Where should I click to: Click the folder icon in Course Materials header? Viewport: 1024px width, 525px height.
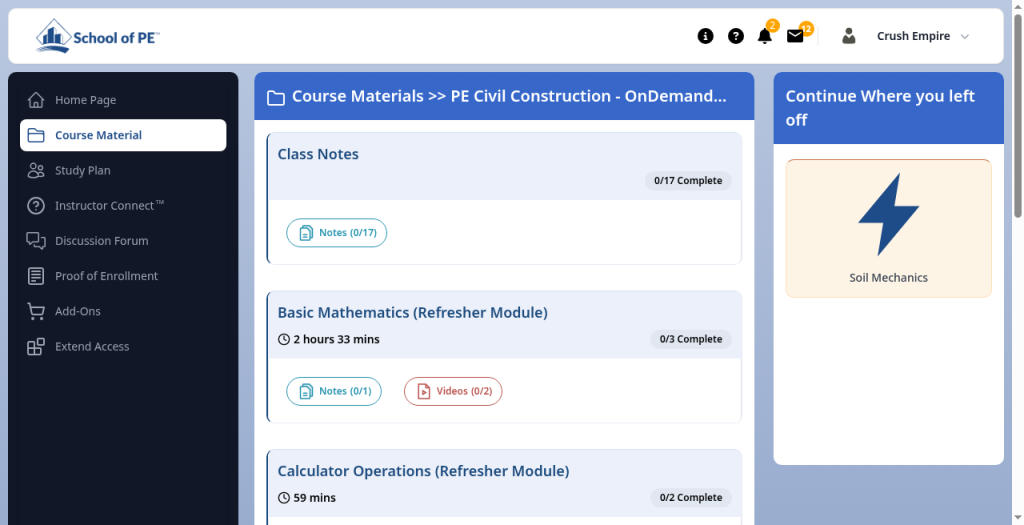coord(276,98)
